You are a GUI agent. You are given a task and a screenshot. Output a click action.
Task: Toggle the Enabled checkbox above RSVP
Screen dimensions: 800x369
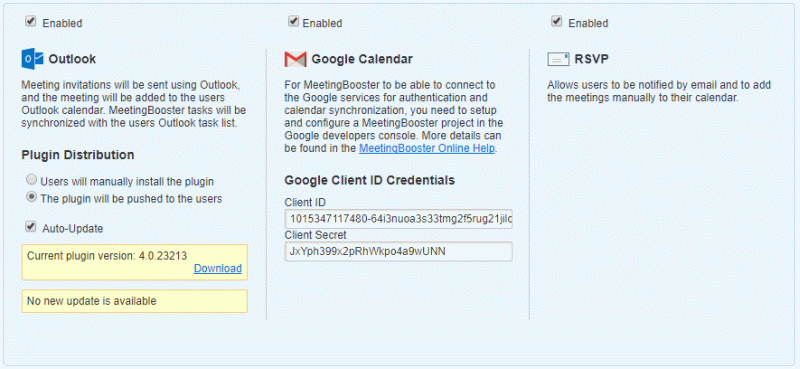point(557,21)
